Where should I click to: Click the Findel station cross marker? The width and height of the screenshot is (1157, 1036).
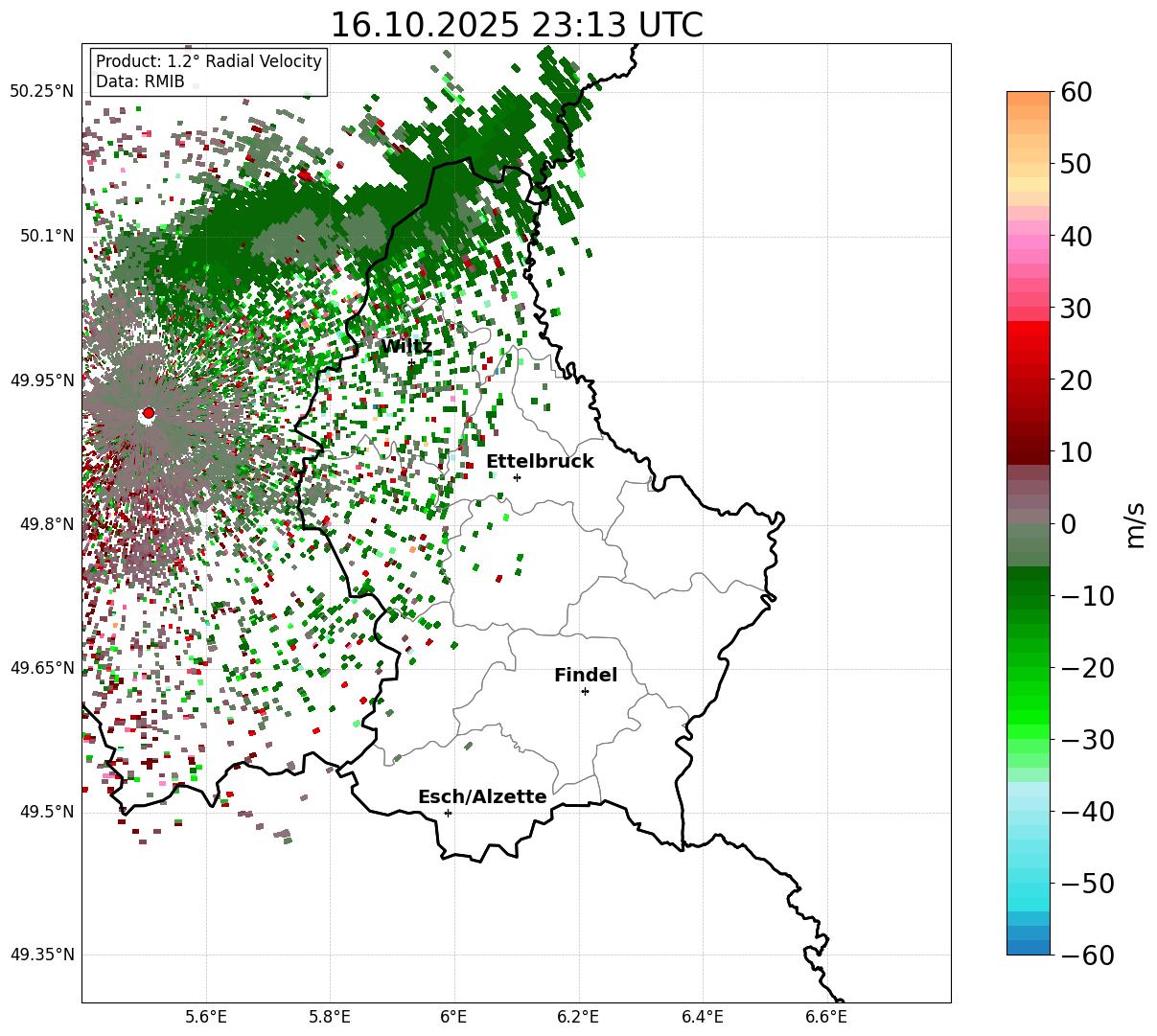pyautogui.click(x=585, y=691)
